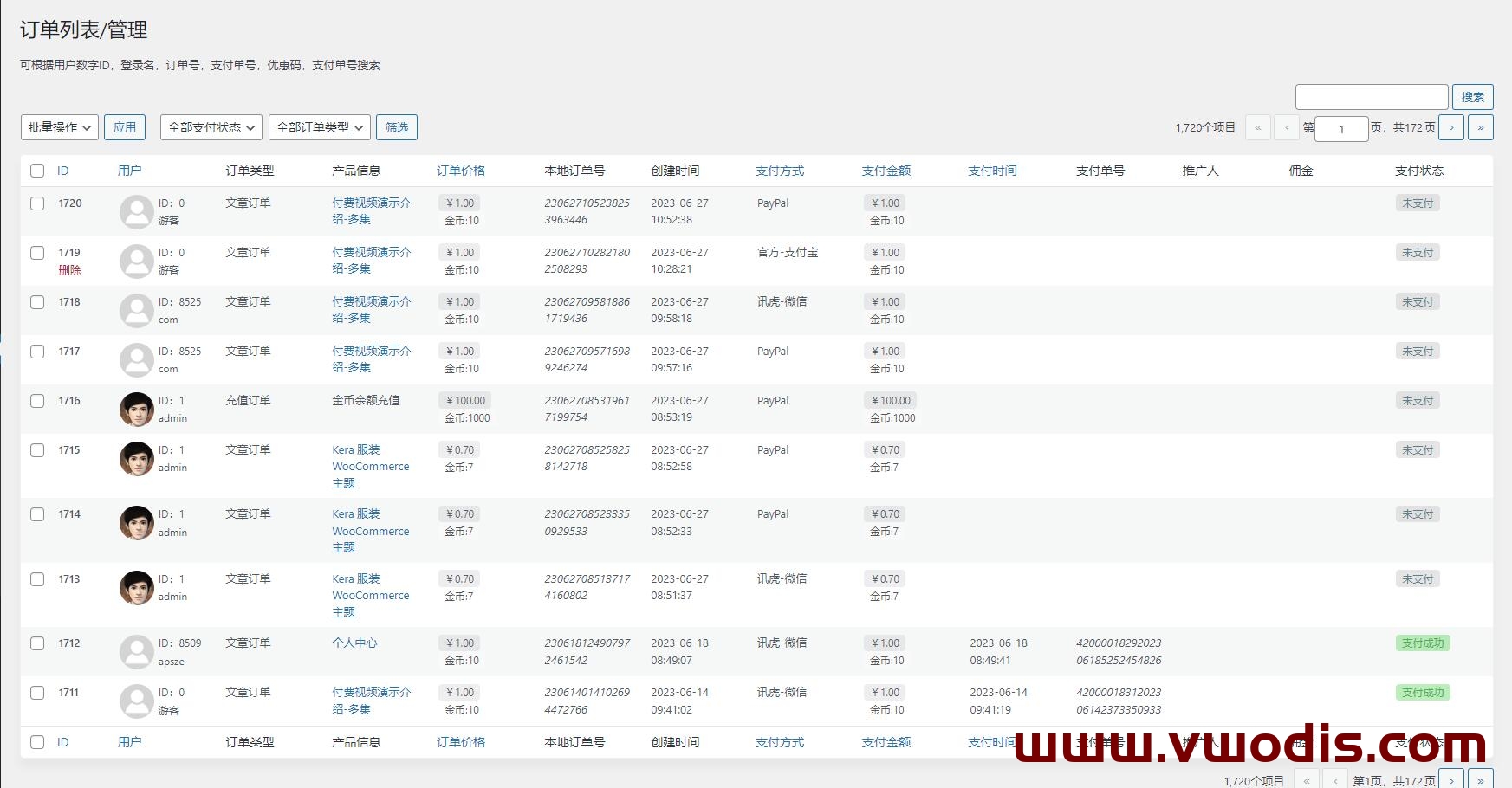Click the 搜索 search button

pos(1472,96)
